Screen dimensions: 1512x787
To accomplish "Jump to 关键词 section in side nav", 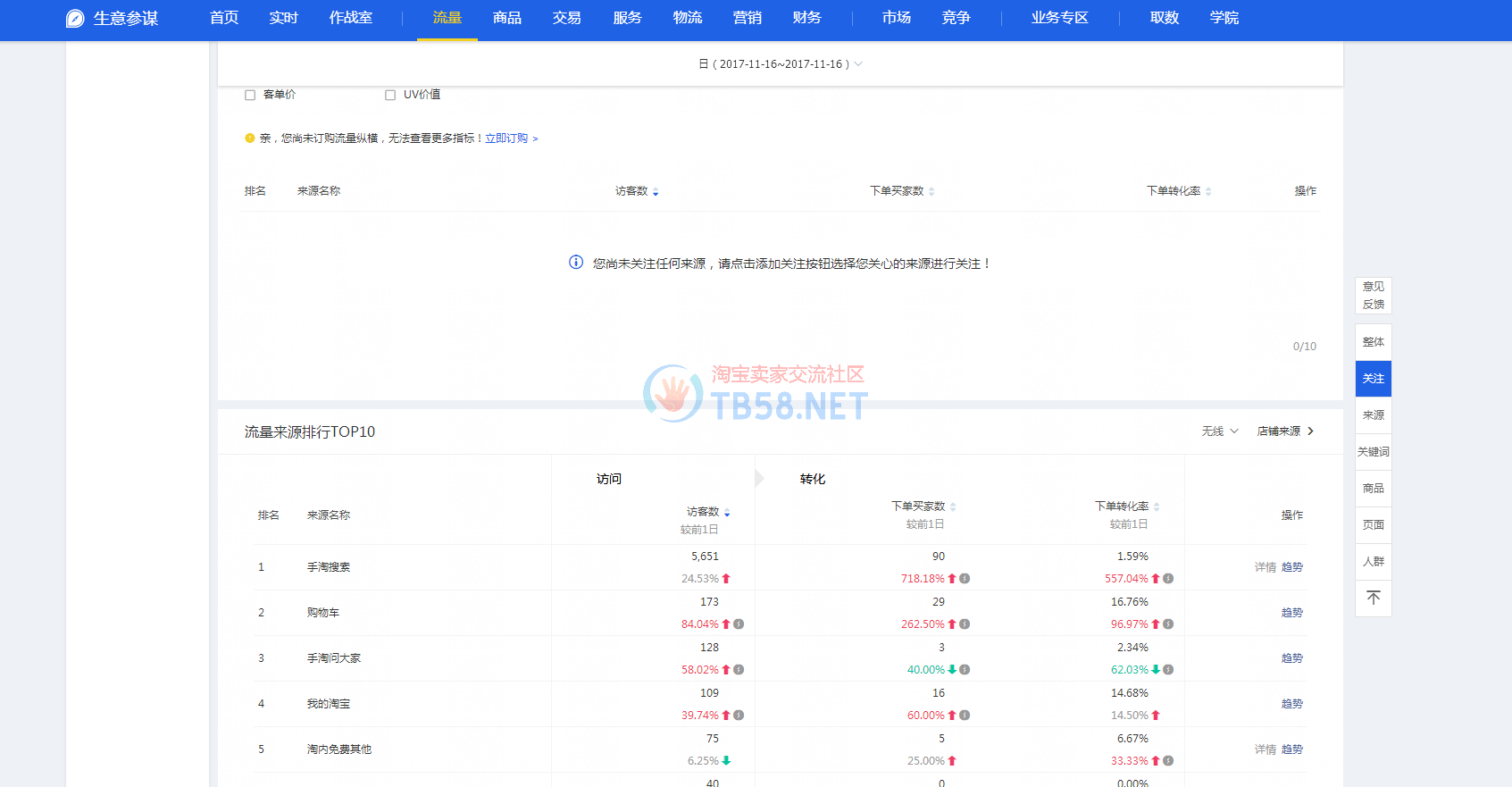I will (x=1373, y=452).
